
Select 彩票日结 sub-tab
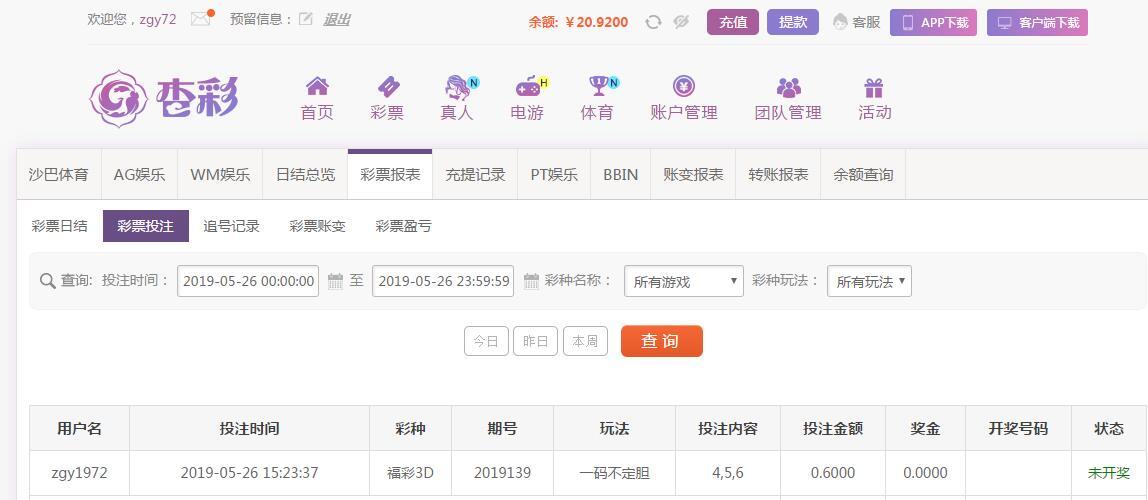(x=59, y=226)
